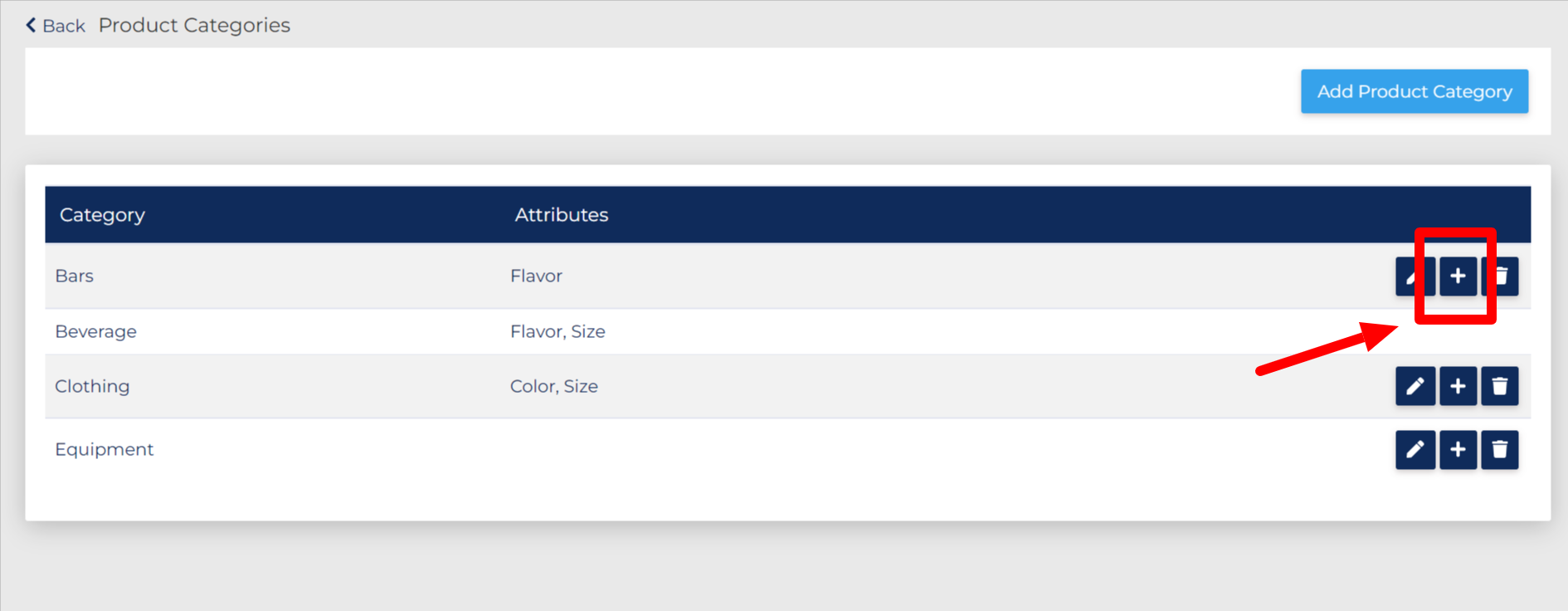Delete the Equipment category trash icon

click(x=1500, y=450)
